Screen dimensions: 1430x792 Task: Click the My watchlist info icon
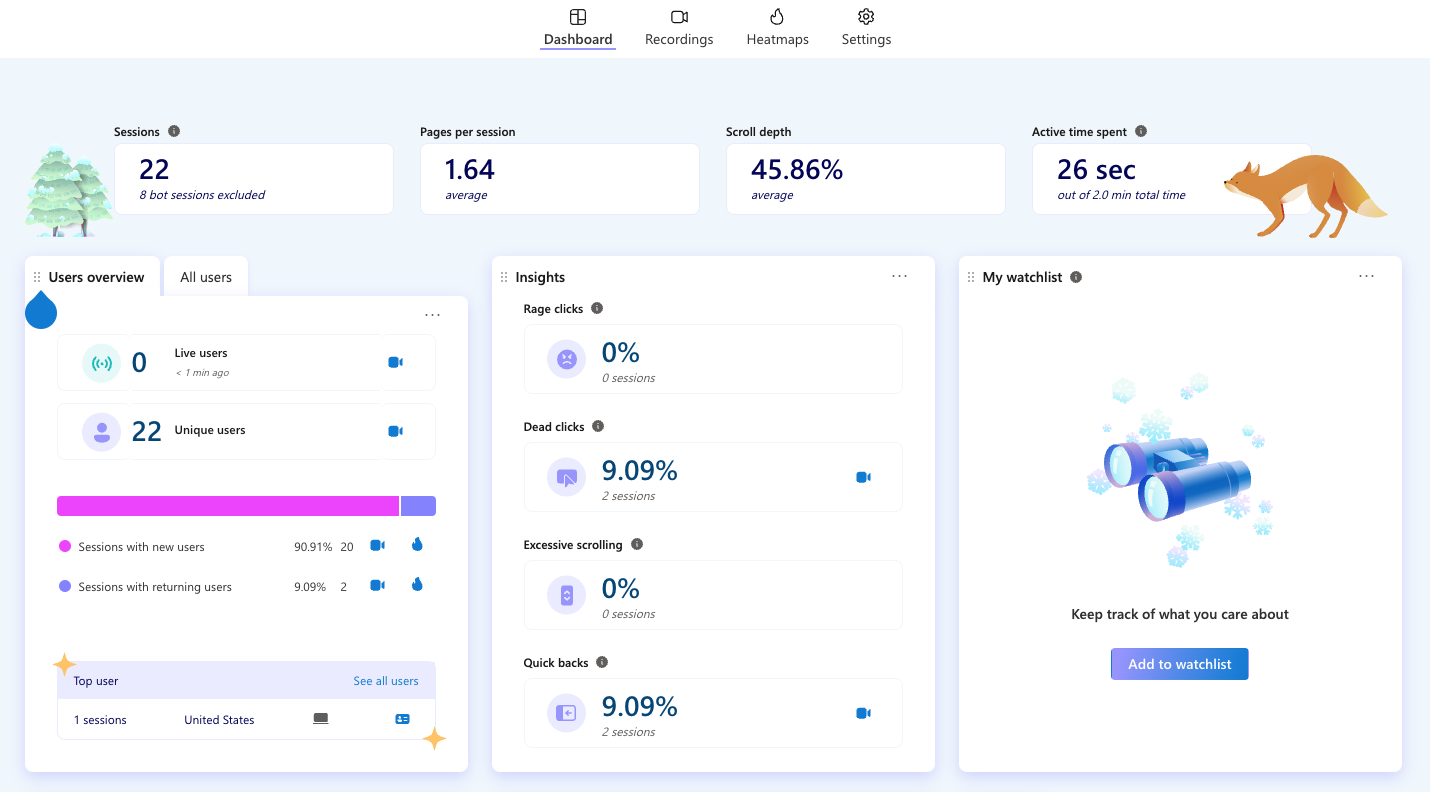[1076, 277]
